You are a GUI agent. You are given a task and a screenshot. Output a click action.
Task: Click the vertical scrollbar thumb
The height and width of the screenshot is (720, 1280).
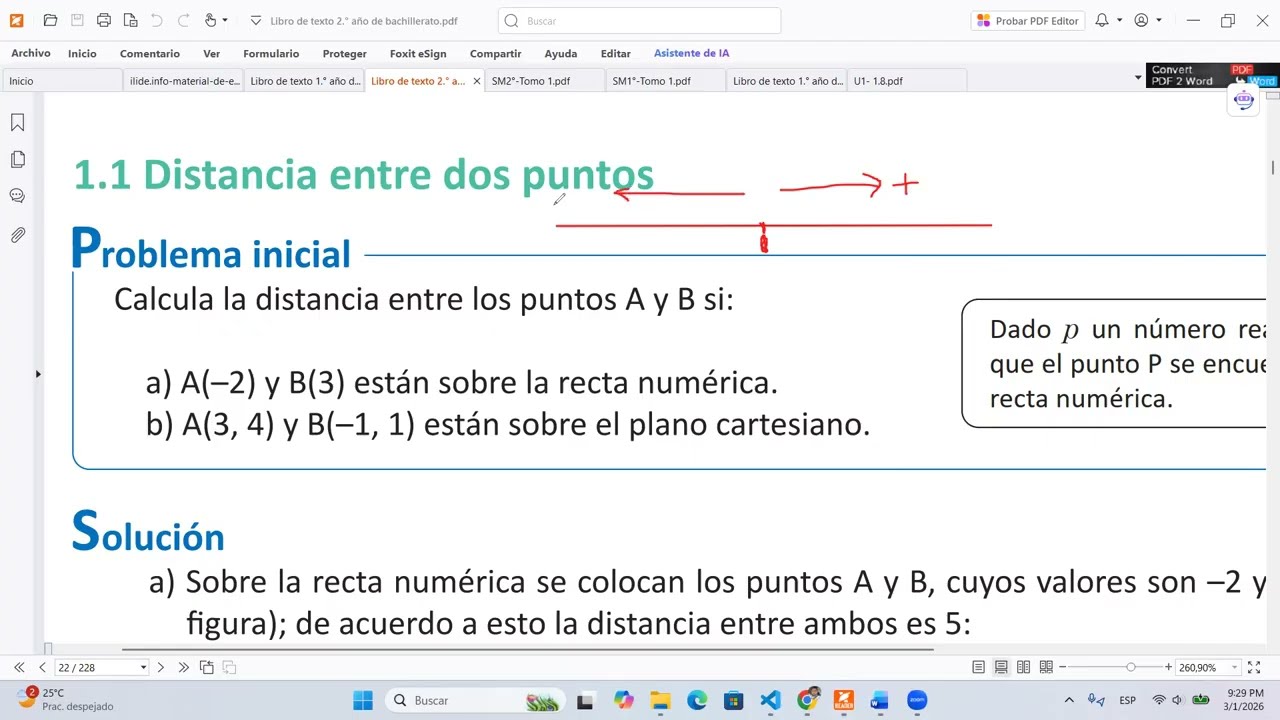(1273, 167)
